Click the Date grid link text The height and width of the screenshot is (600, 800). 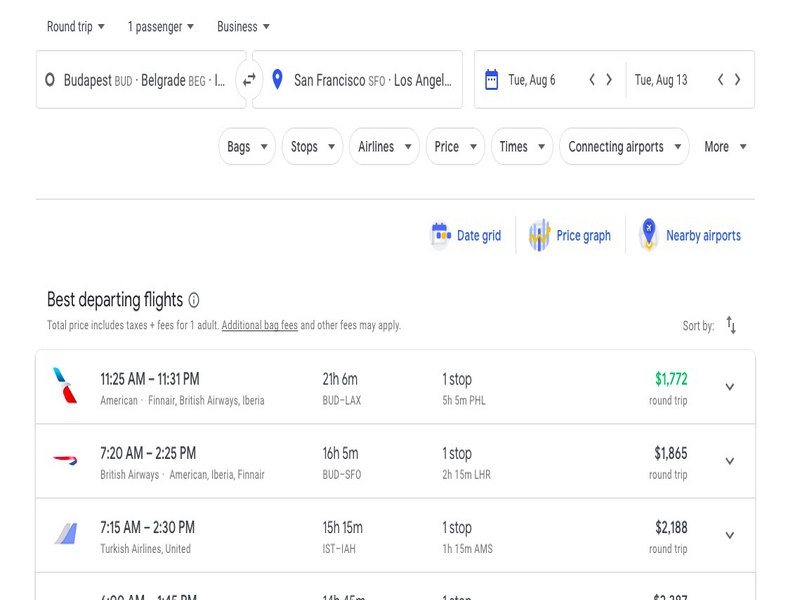pyautogui.click(x=479, y=235)
